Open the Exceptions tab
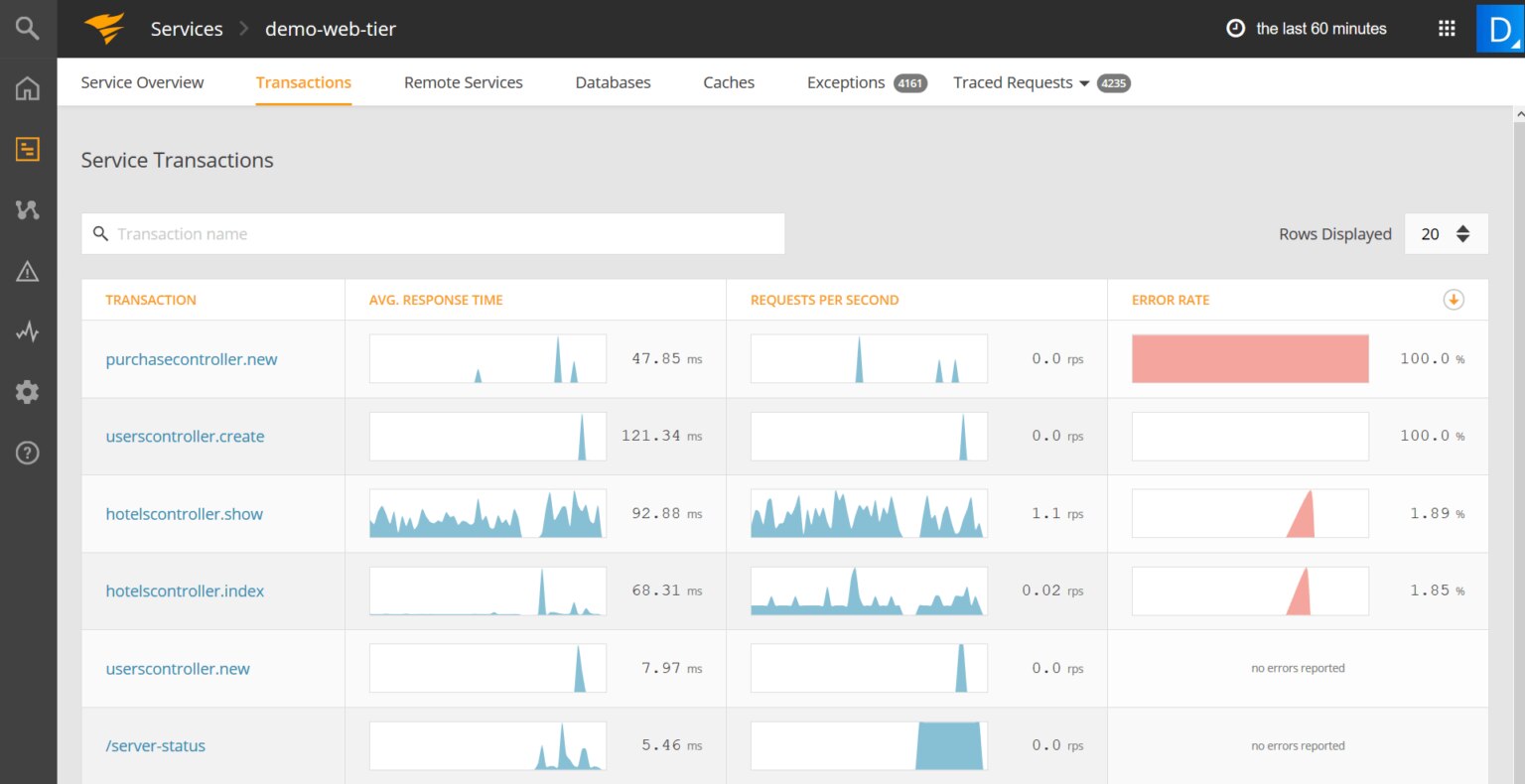This screenshot has width=1525, height=784. [x=845, y=82]
